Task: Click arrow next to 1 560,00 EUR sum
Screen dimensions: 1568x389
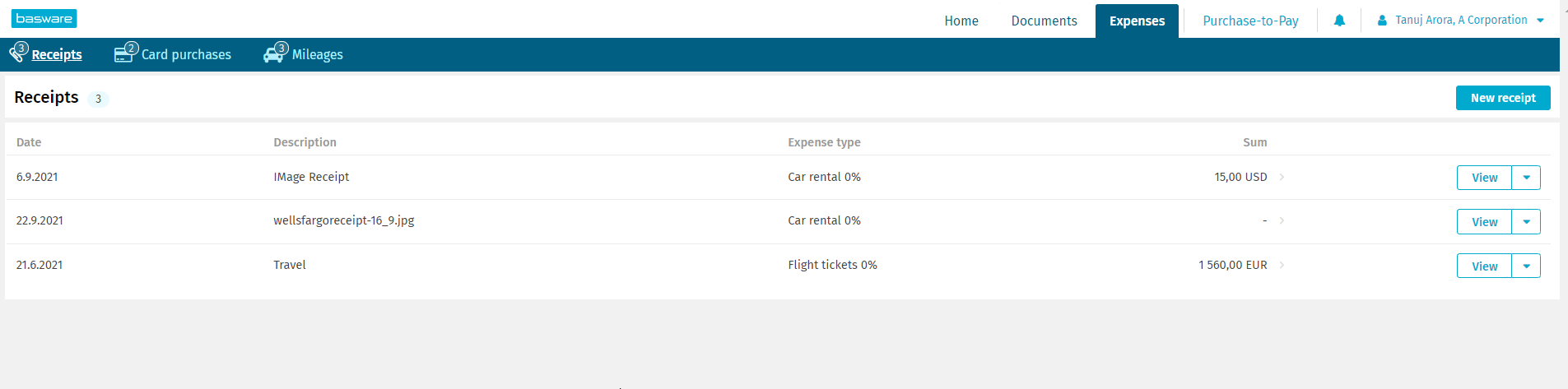Action: (x=1282, y=265)
